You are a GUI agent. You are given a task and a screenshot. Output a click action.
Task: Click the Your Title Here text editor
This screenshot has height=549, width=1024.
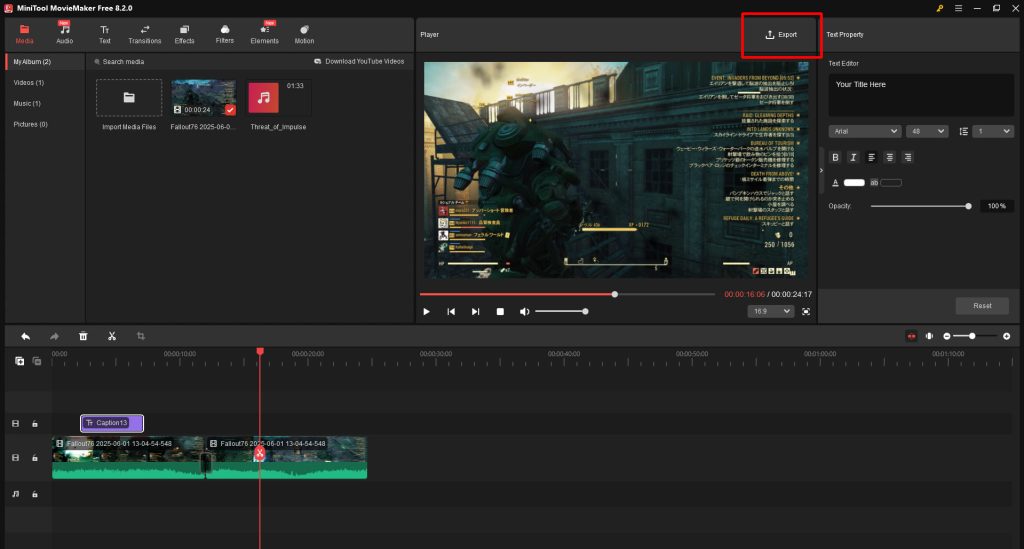pyautogui.click(x=921, y=95)
